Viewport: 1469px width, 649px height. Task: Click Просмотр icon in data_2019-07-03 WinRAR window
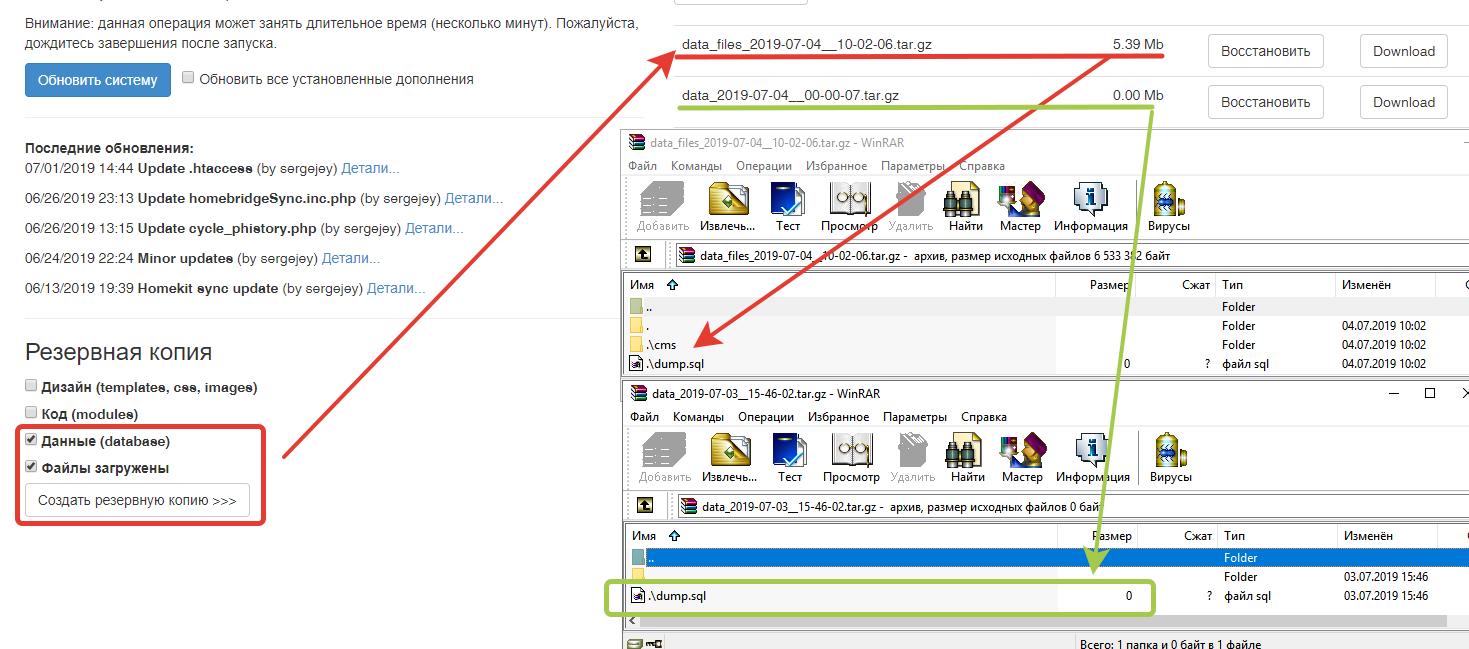pos(851,458)
